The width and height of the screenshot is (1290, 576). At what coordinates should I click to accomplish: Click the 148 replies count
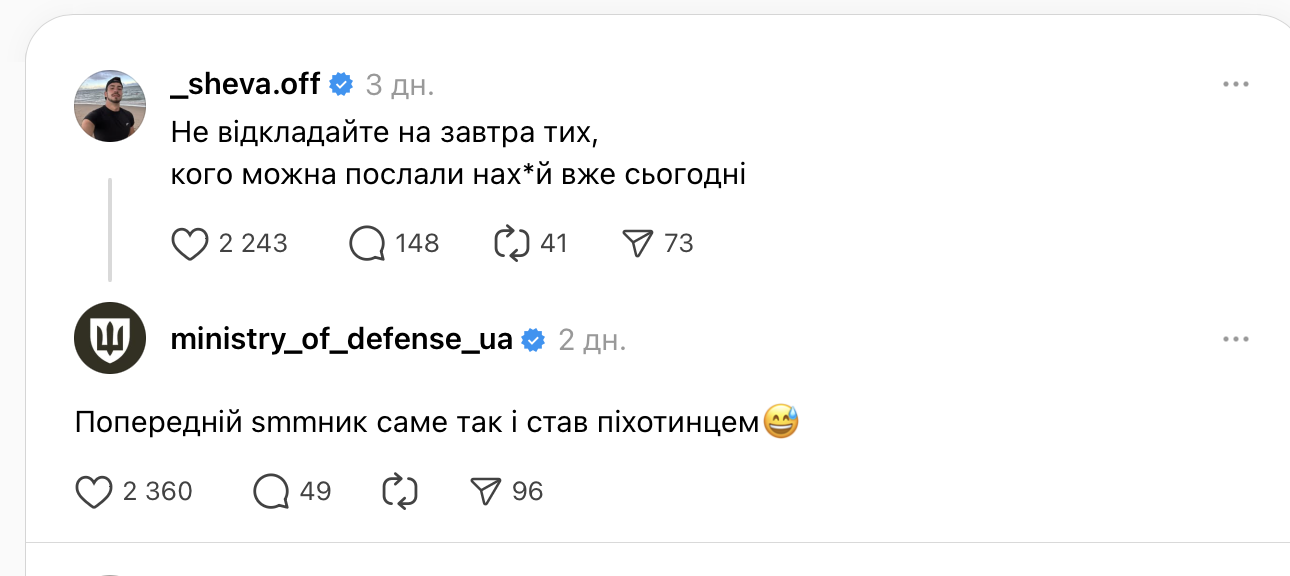click(x=415, y=242)
